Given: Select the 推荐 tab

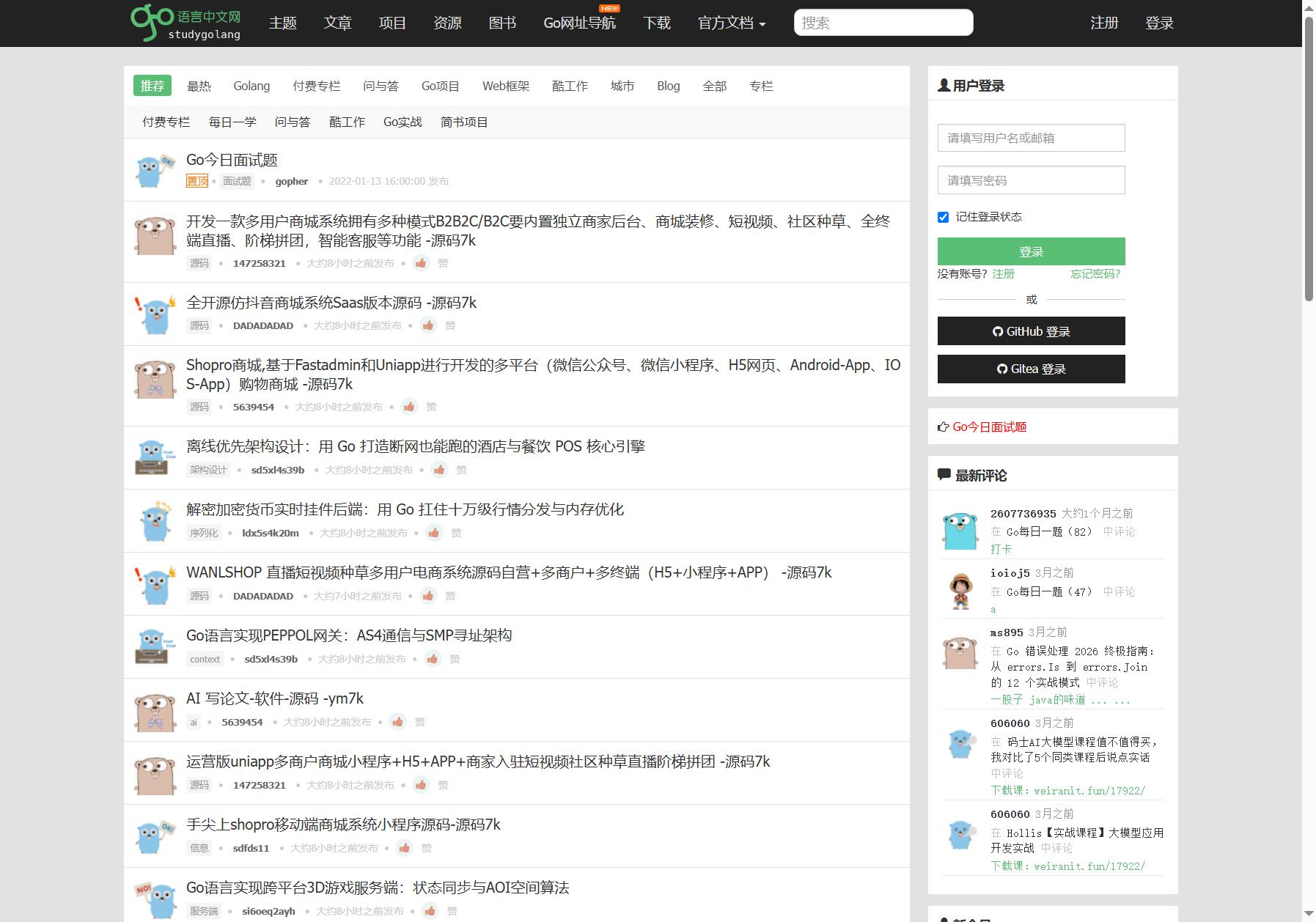Looking at the screenshot, I should point(152,86).
